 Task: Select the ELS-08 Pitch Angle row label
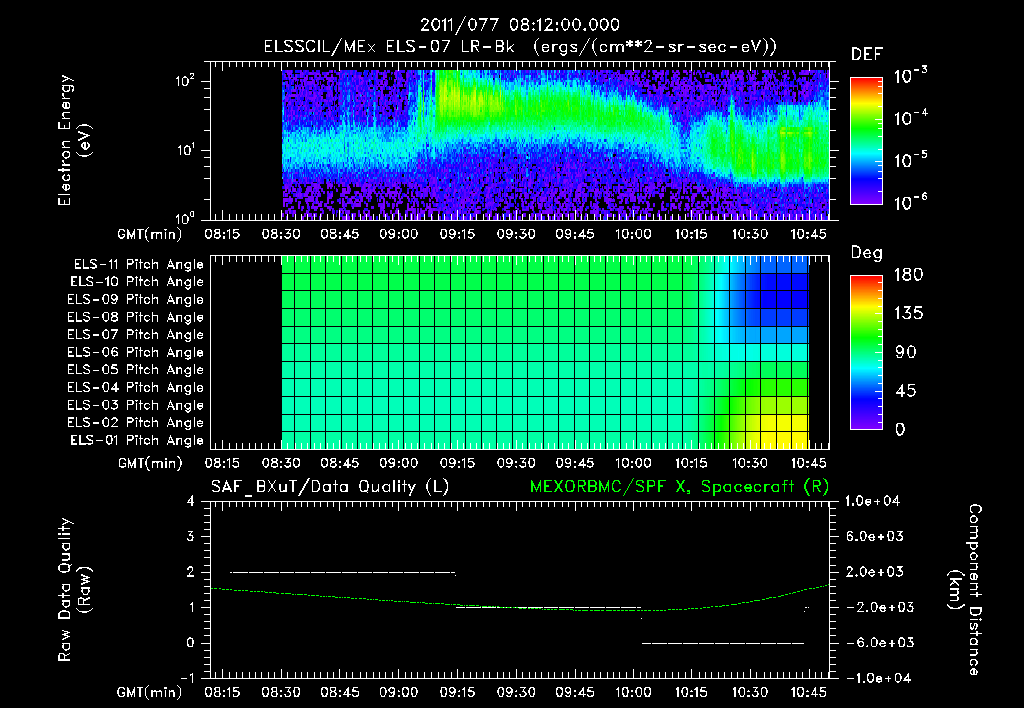[x=136, y=317]
